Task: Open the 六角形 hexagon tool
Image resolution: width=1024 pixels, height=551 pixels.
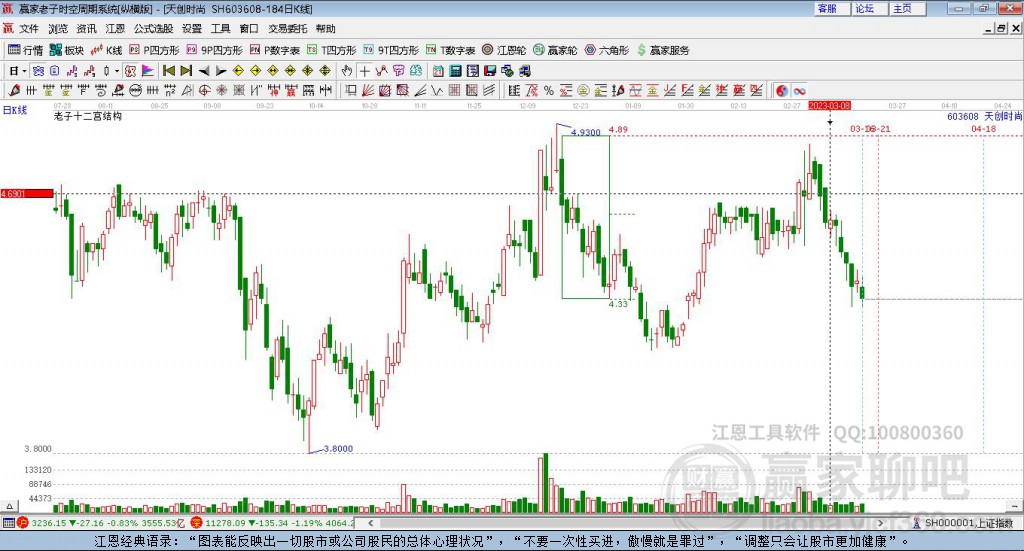Action: 607,50
